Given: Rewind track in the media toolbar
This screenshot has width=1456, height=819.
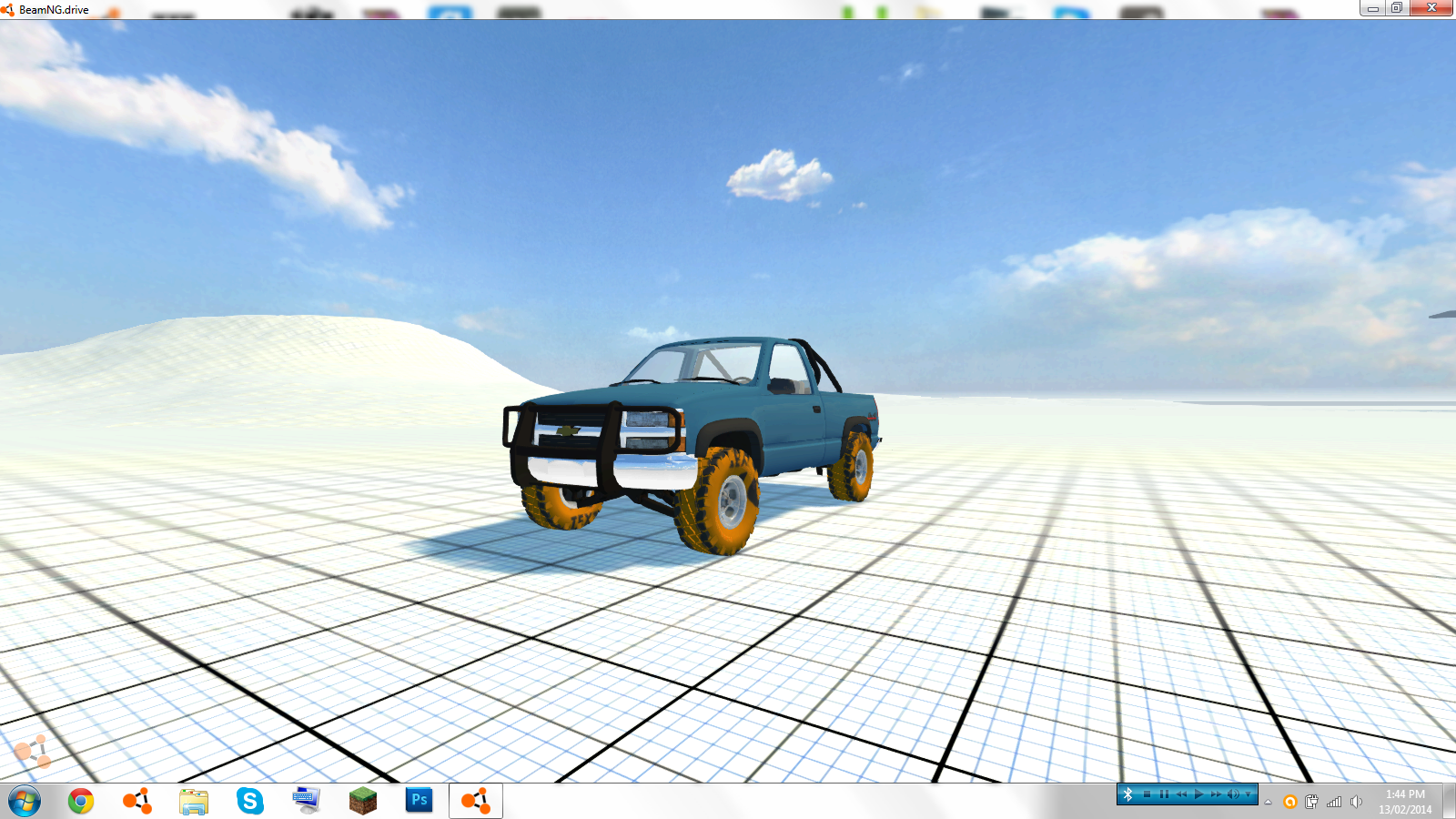Looking at the screenshot, I should click(1181, 794).
